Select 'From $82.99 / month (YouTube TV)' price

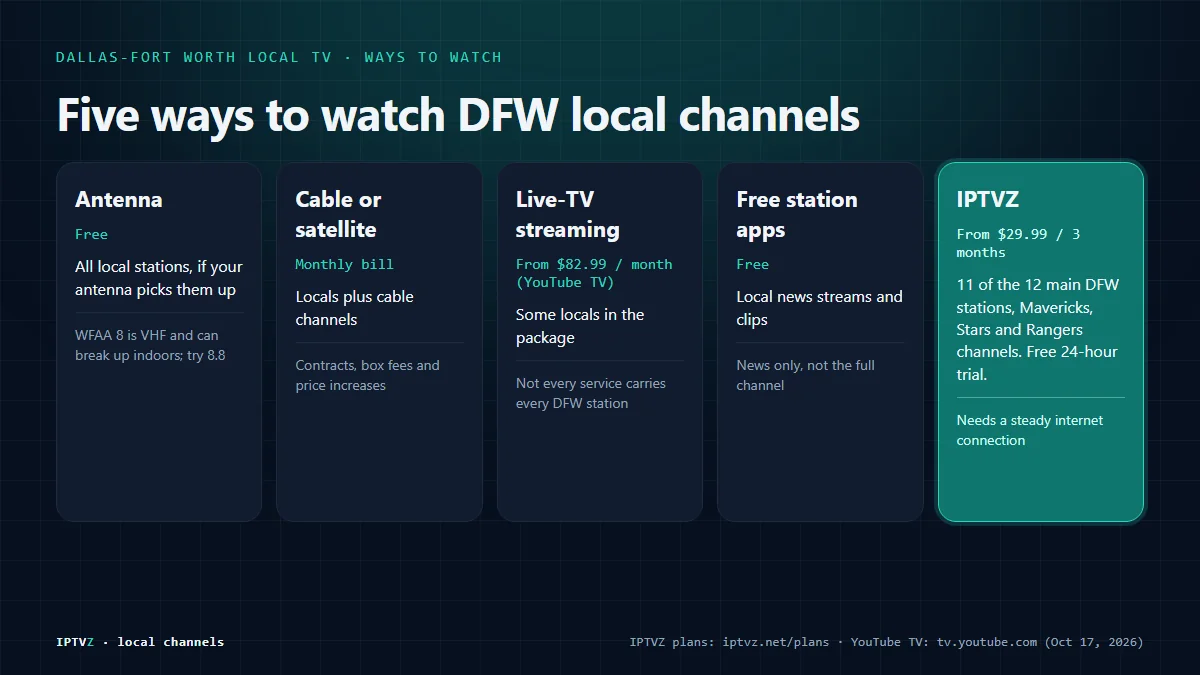pos(594,273)
